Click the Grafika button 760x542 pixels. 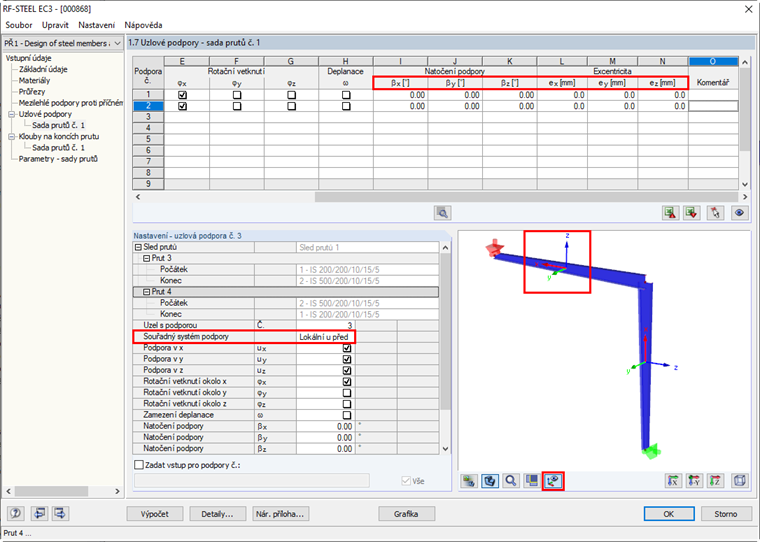click(406, 514)
